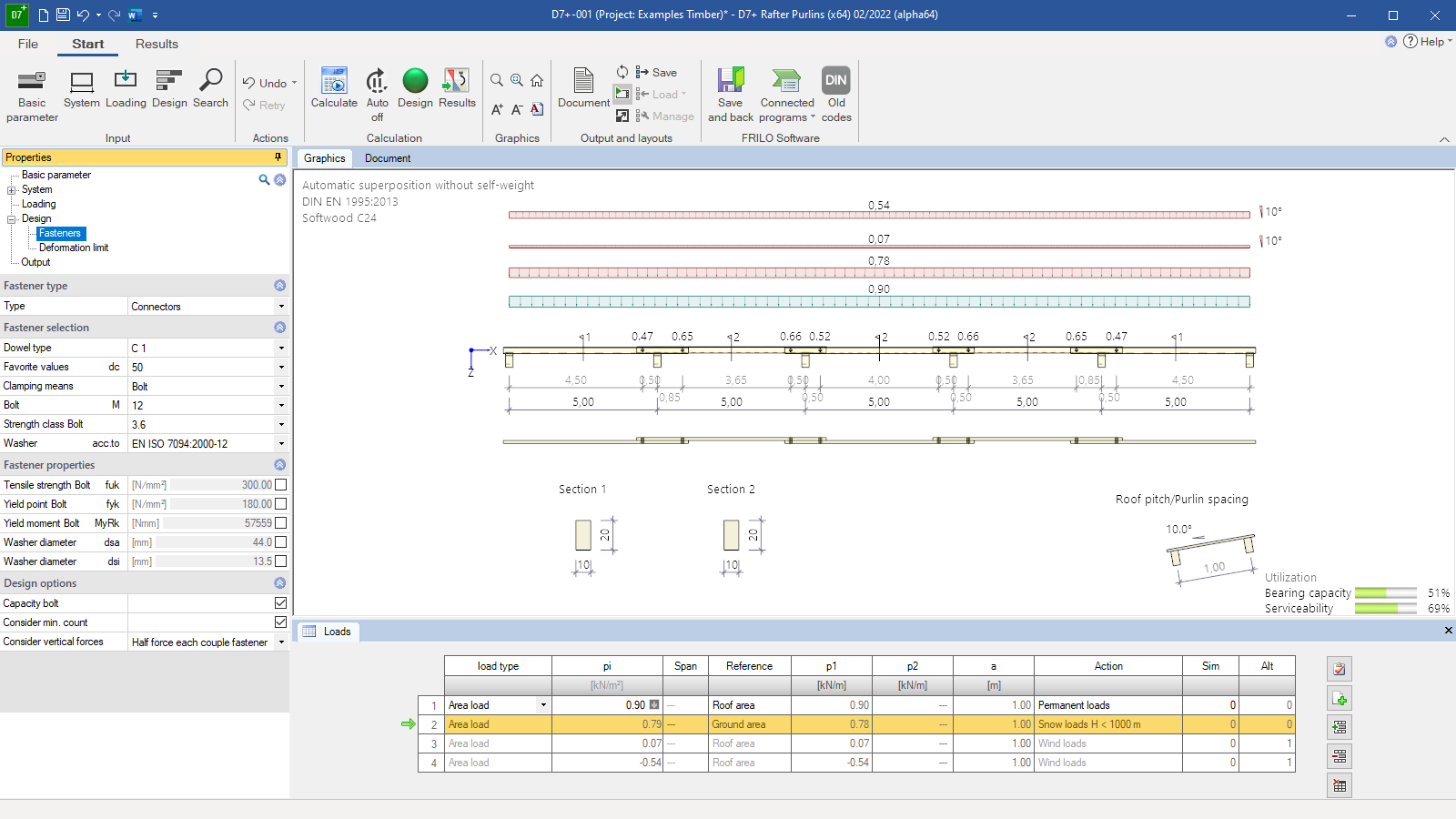Open the Strength class Bolt dropdown
The width and height of the screenshot is (1456, 819).
281,424
